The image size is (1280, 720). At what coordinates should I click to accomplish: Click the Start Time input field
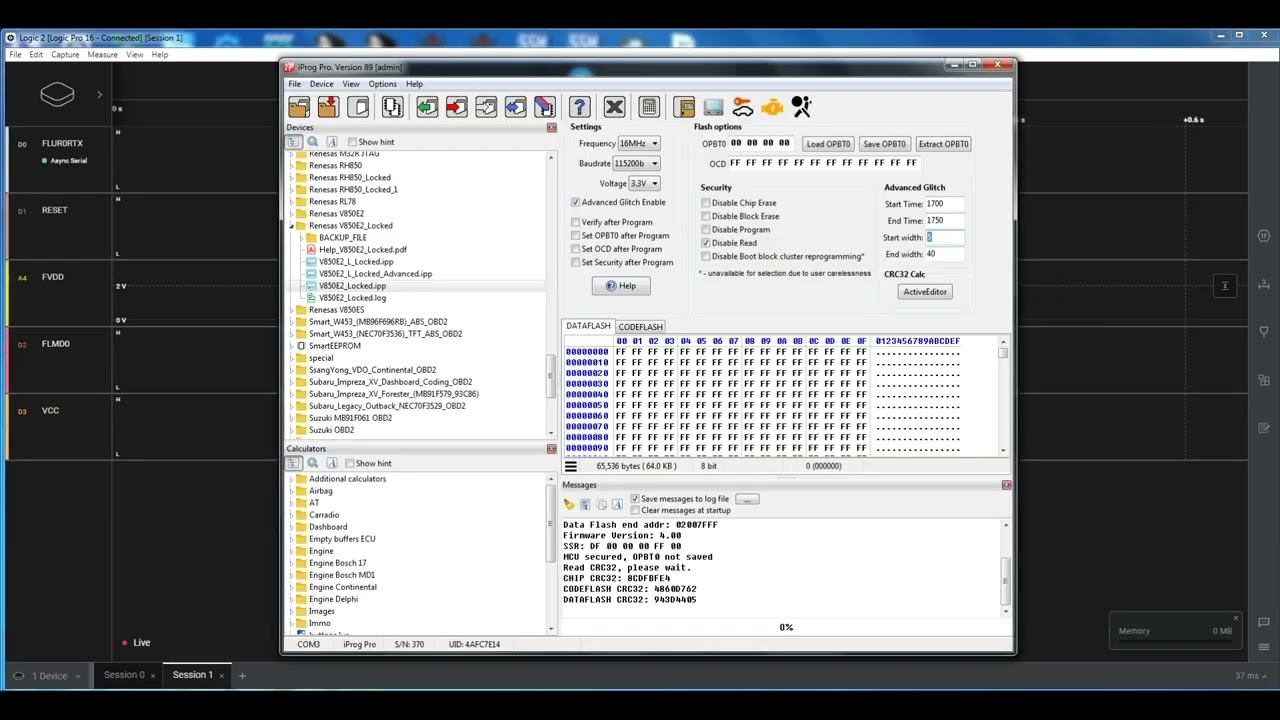tap(944, 204)
